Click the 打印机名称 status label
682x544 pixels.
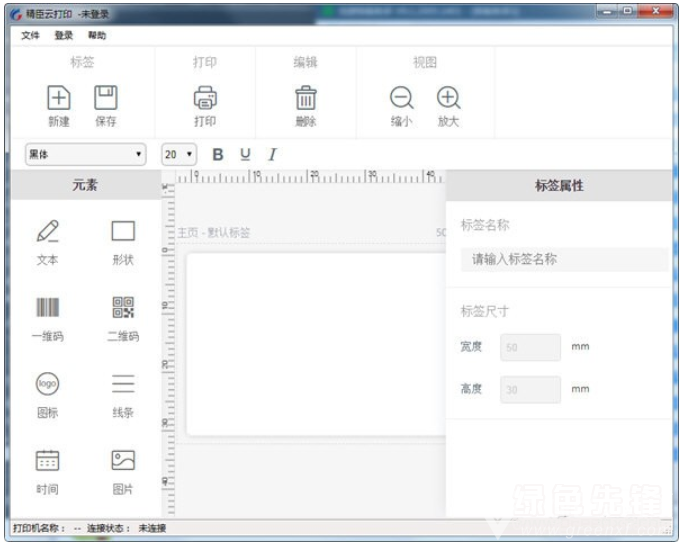(x=39, y=528)
